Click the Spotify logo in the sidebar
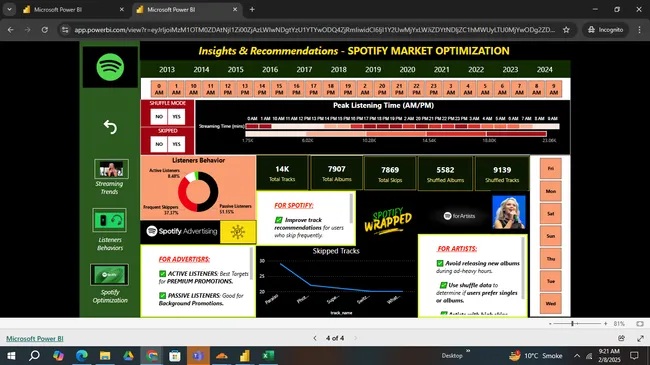 pyautogui.click(x=110, y=67)
